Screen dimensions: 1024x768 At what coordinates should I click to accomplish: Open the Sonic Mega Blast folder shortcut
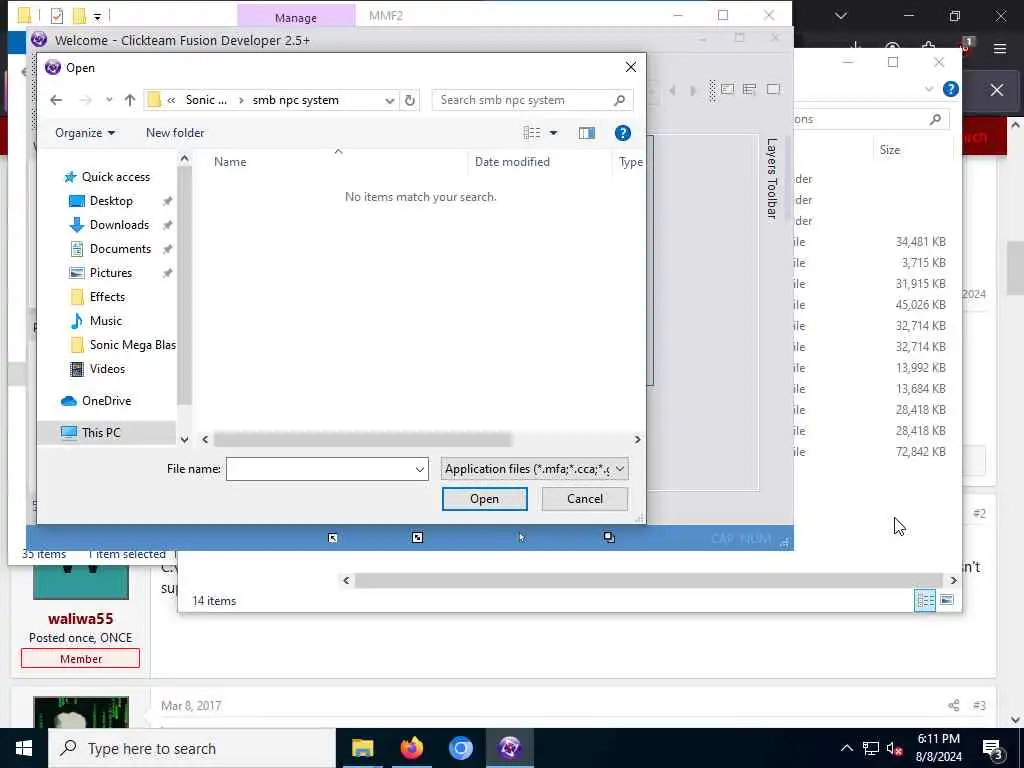pos(133,345)
